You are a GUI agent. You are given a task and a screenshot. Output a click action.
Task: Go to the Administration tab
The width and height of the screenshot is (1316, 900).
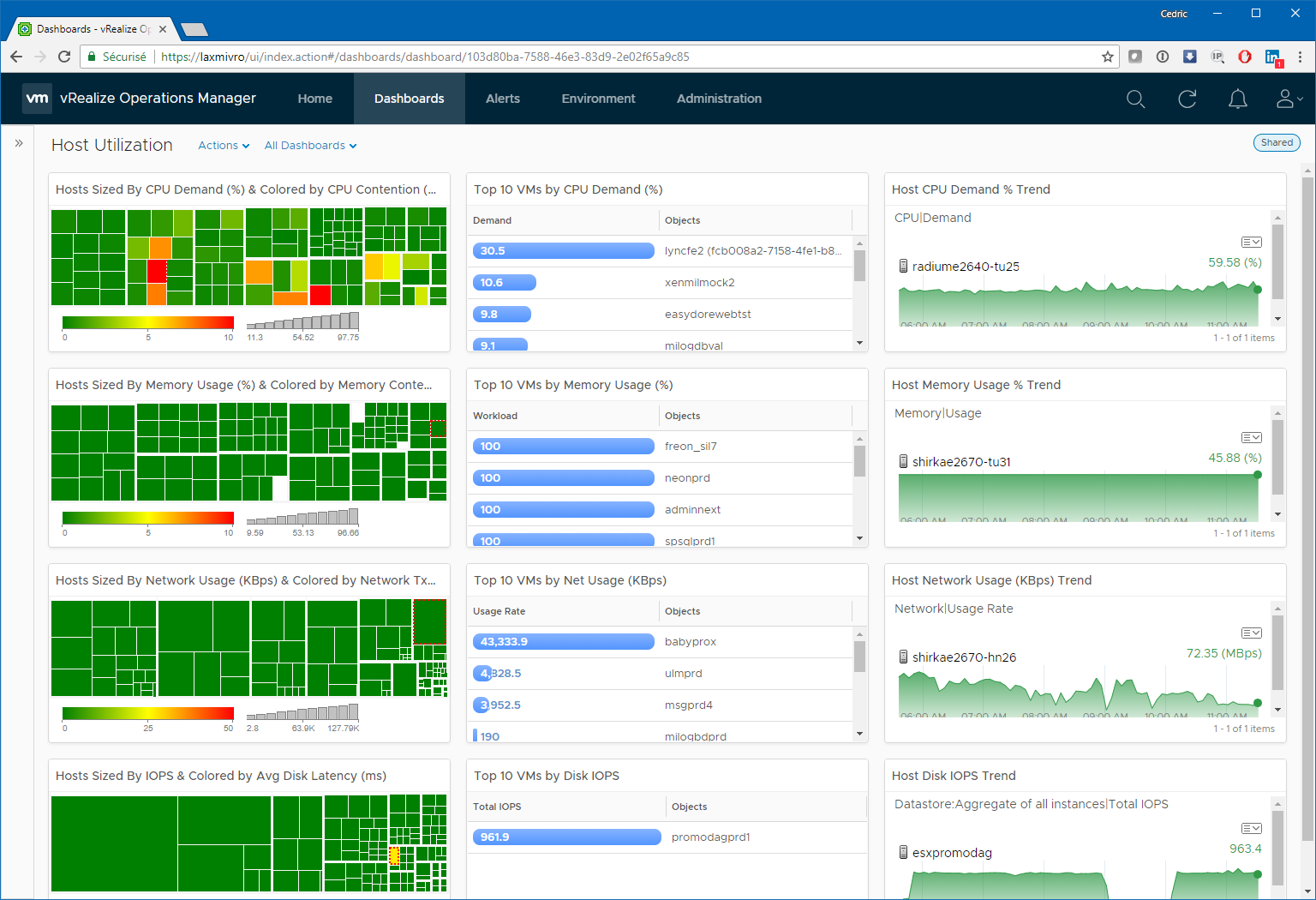point(719,99)
